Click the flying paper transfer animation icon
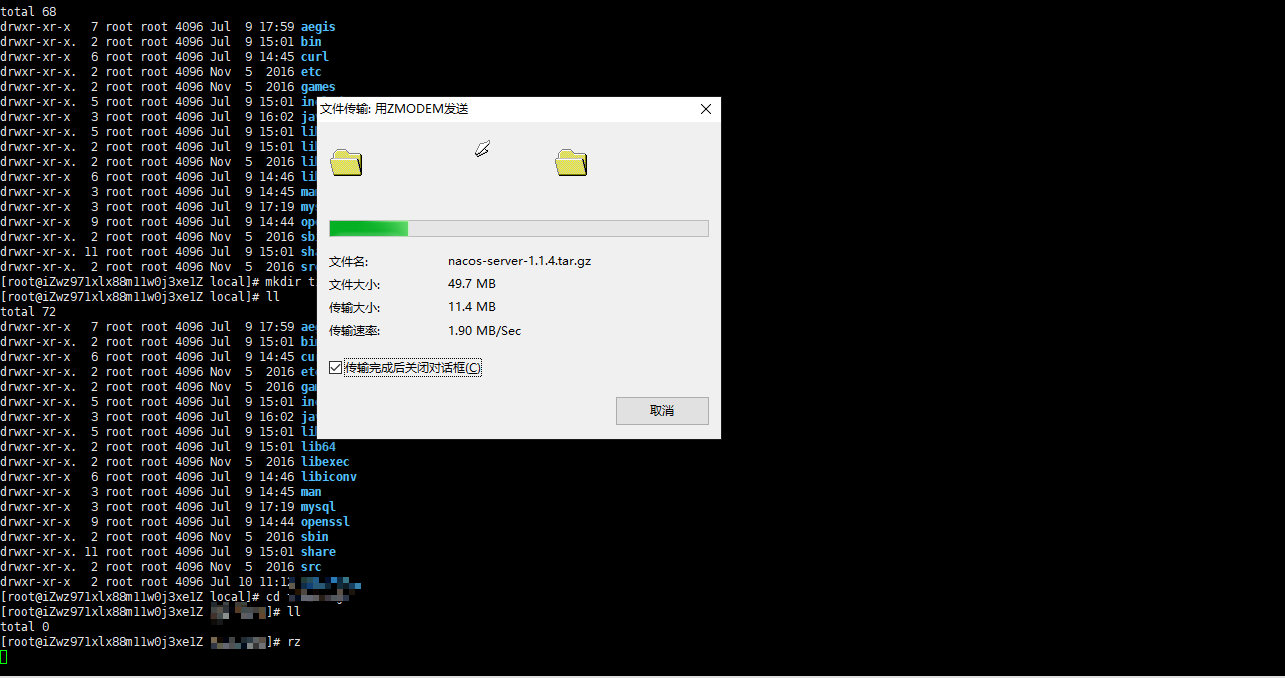The height and width of the screenshot is (678, 1285). (482, 149)
